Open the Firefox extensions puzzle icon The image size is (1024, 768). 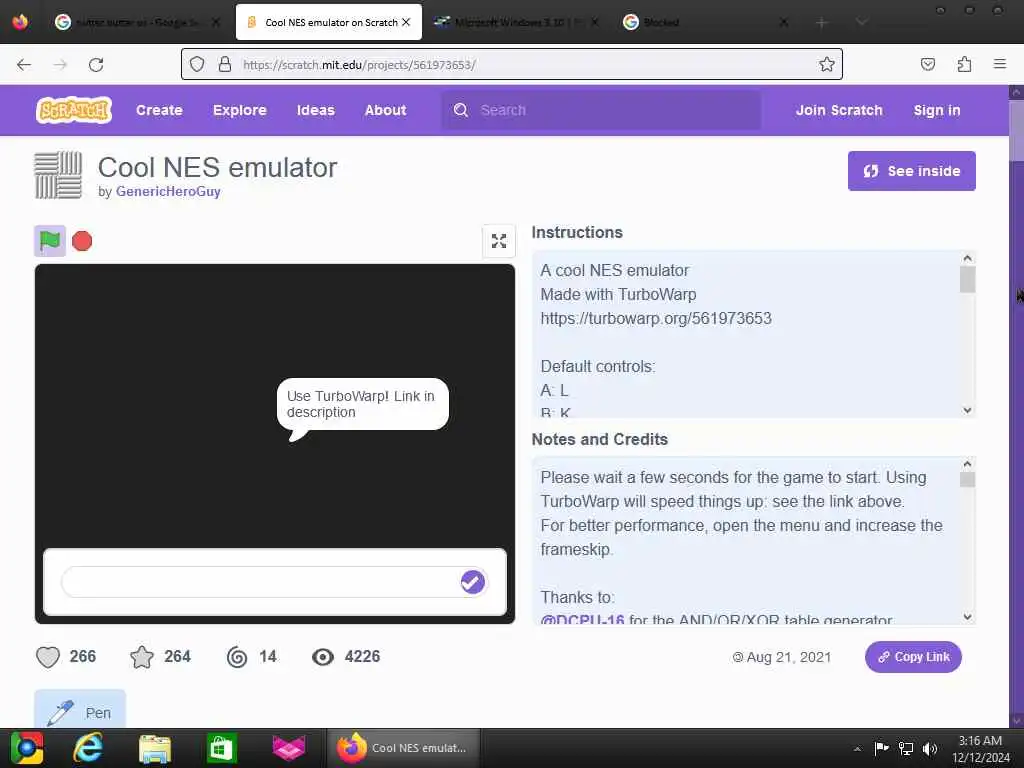point(964,64)
